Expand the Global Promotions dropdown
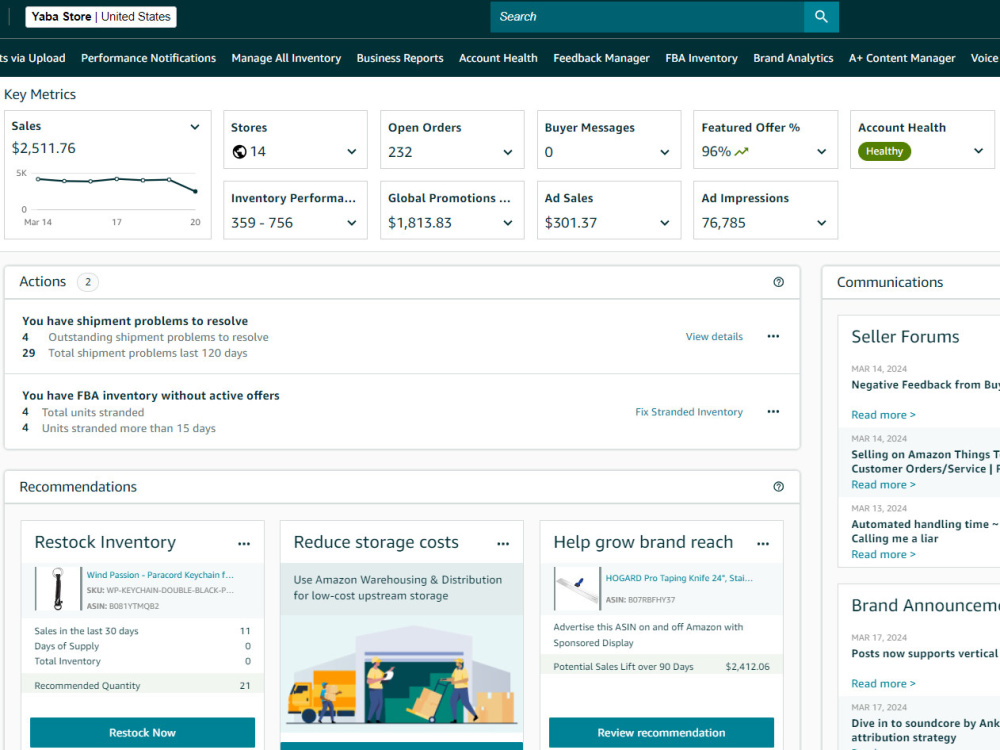 (x=508, y=223)
